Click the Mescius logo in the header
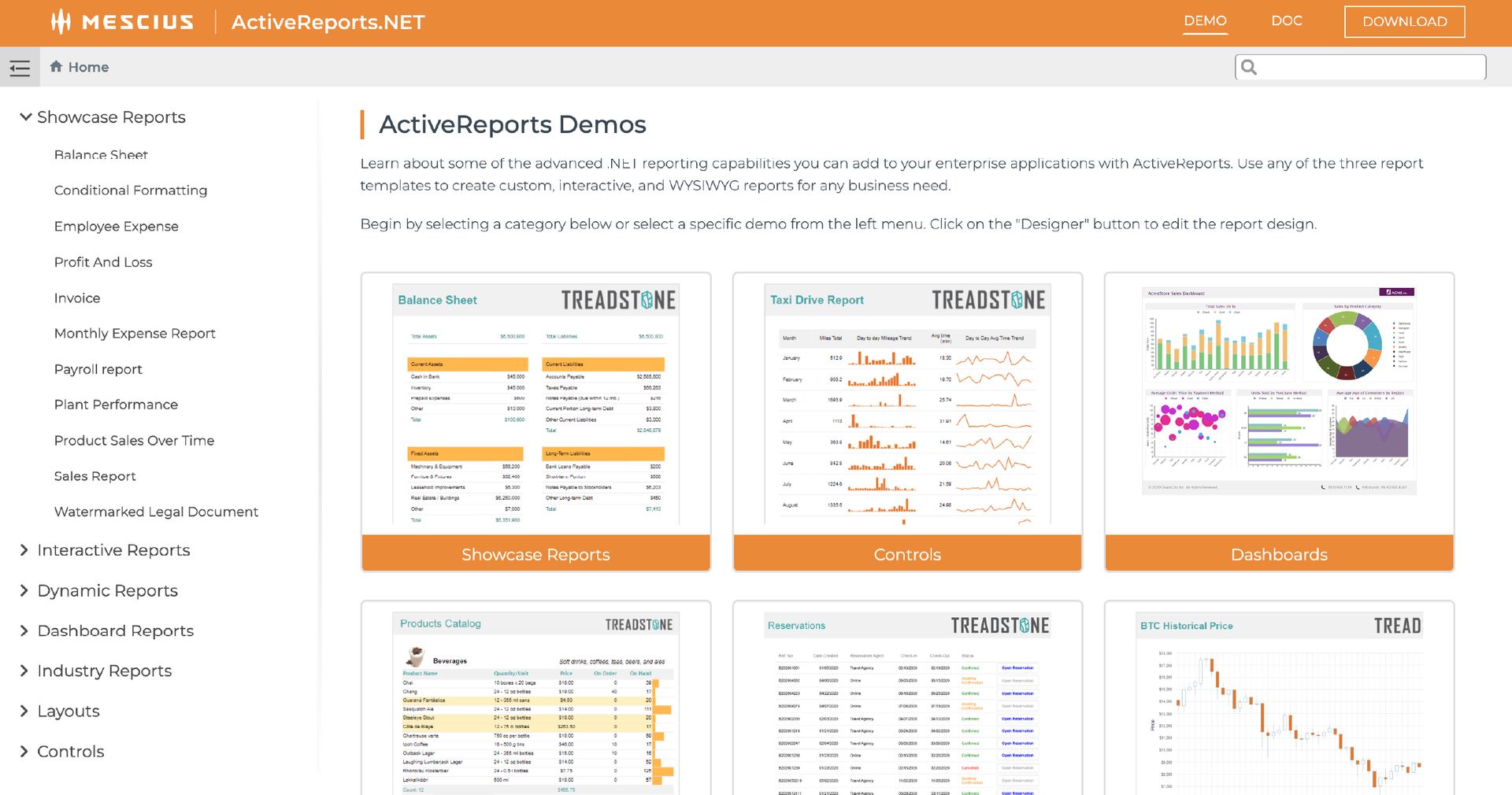1512x795 pixels. click(122, 21)
